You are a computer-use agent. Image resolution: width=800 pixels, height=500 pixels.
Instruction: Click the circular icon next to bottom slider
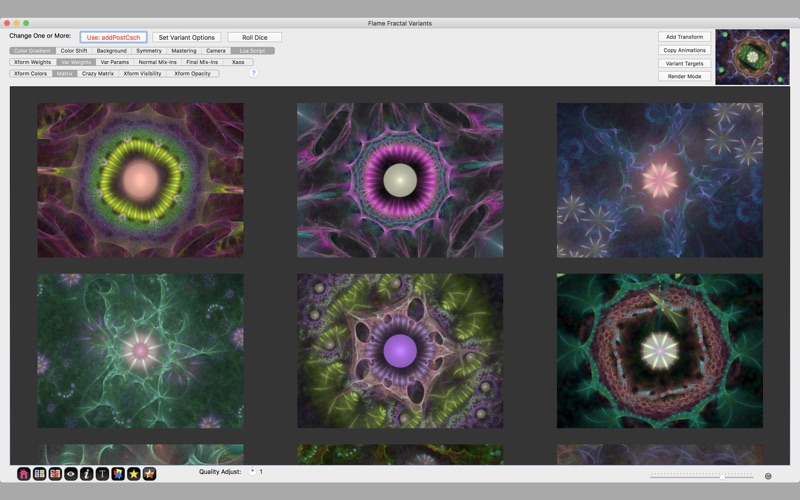(x=768, y=476)
